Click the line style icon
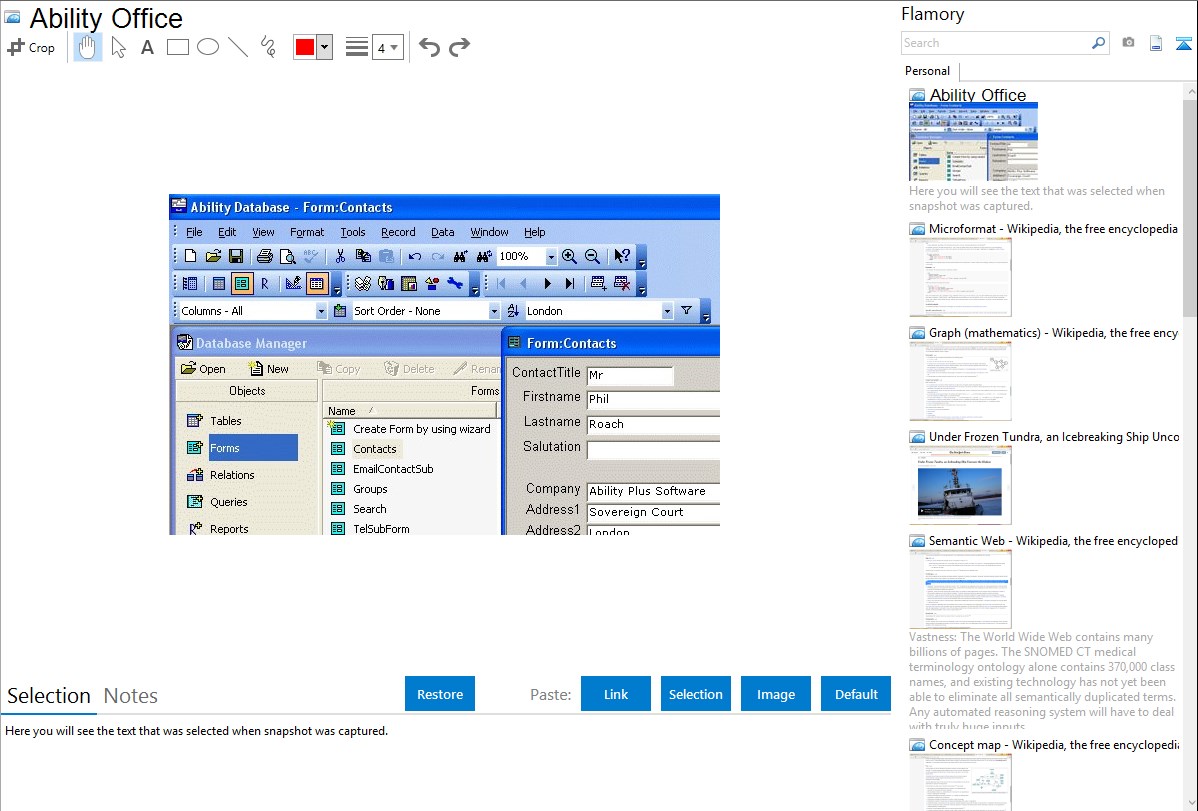The height and width of the screenshot is (811, 1198). (x=356, y=47)
